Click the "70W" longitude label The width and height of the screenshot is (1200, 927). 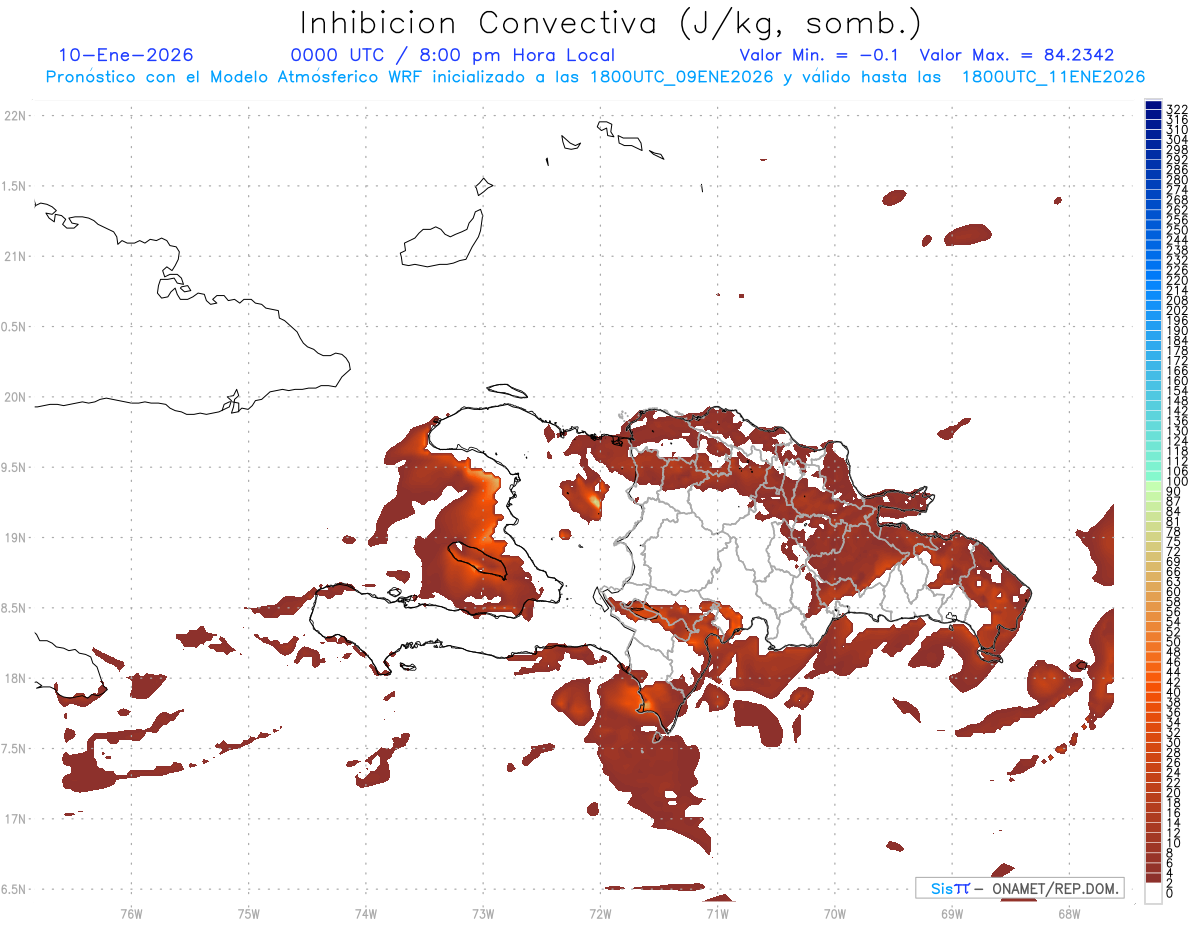[x=835, y=913]
